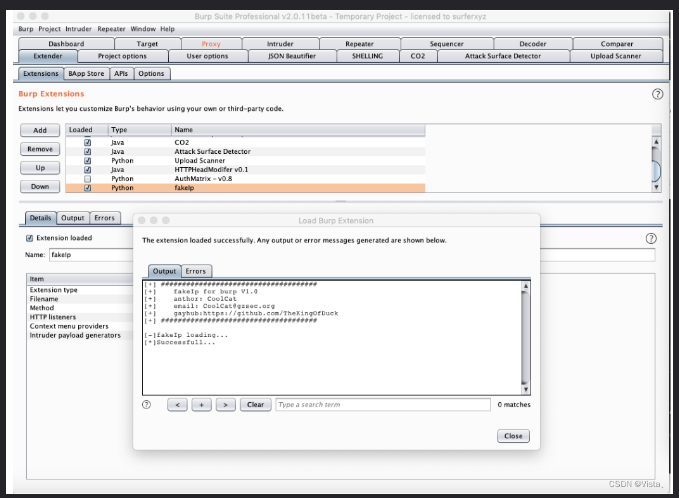
Task: Switch to the Intruder tool tab
Action: tap(280, 44)
